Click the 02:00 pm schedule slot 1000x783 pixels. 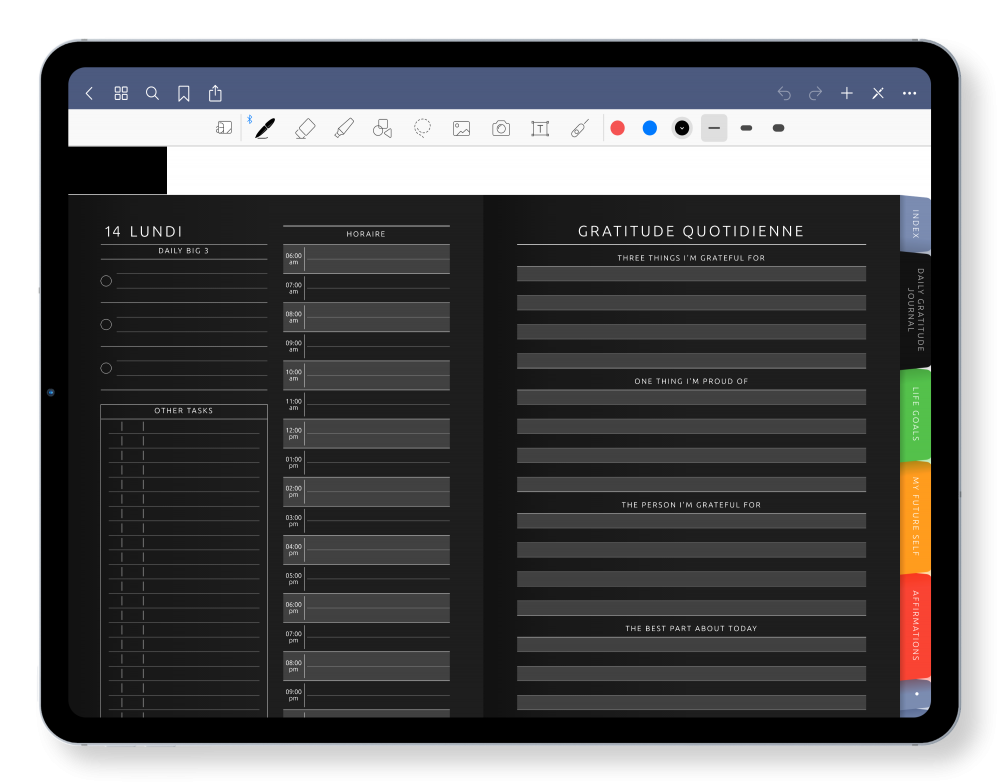point(366,492)
